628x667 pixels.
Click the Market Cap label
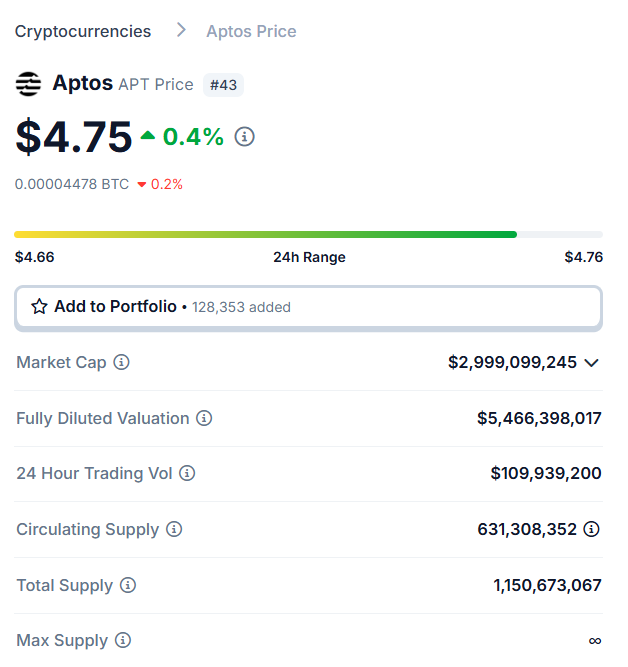coord(61,362)
